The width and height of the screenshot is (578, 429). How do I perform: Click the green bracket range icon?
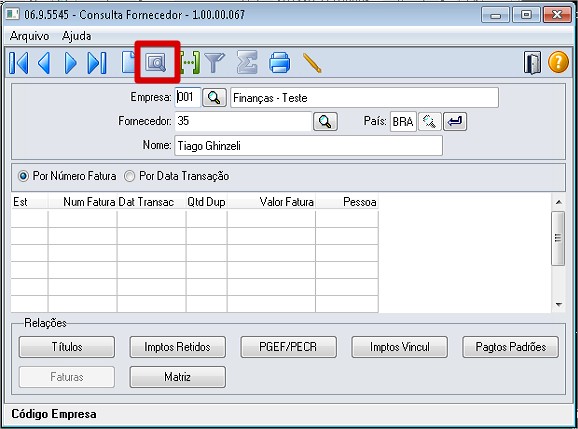190,63
